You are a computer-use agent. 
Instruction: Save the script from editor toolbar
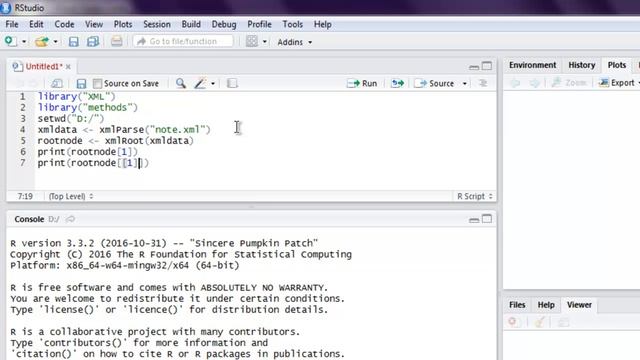point(81,84)
